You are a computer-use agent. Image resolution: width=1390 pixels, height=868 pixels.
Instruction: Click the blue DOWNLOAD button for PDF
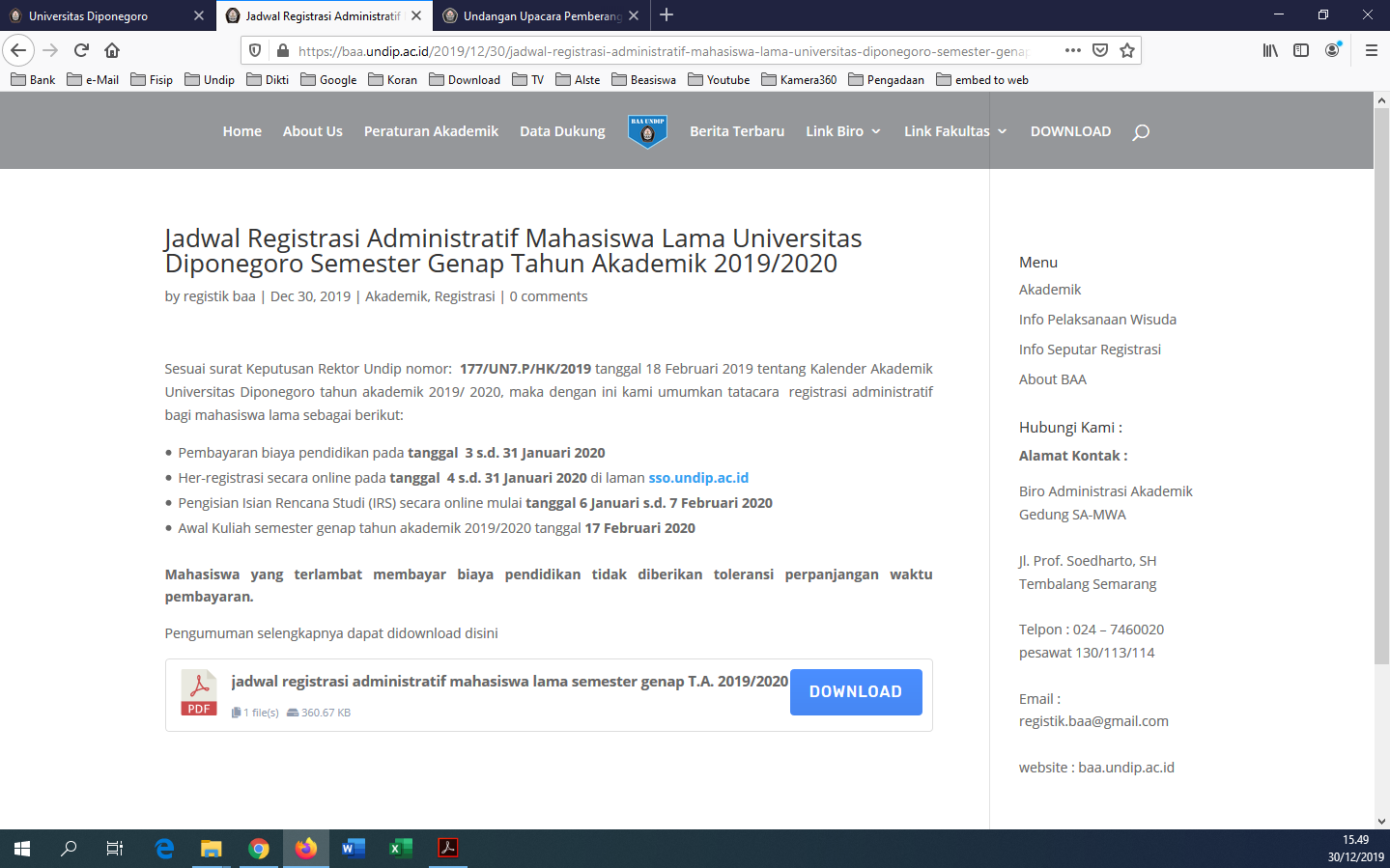pyautogui.click(x=855, y=692)
